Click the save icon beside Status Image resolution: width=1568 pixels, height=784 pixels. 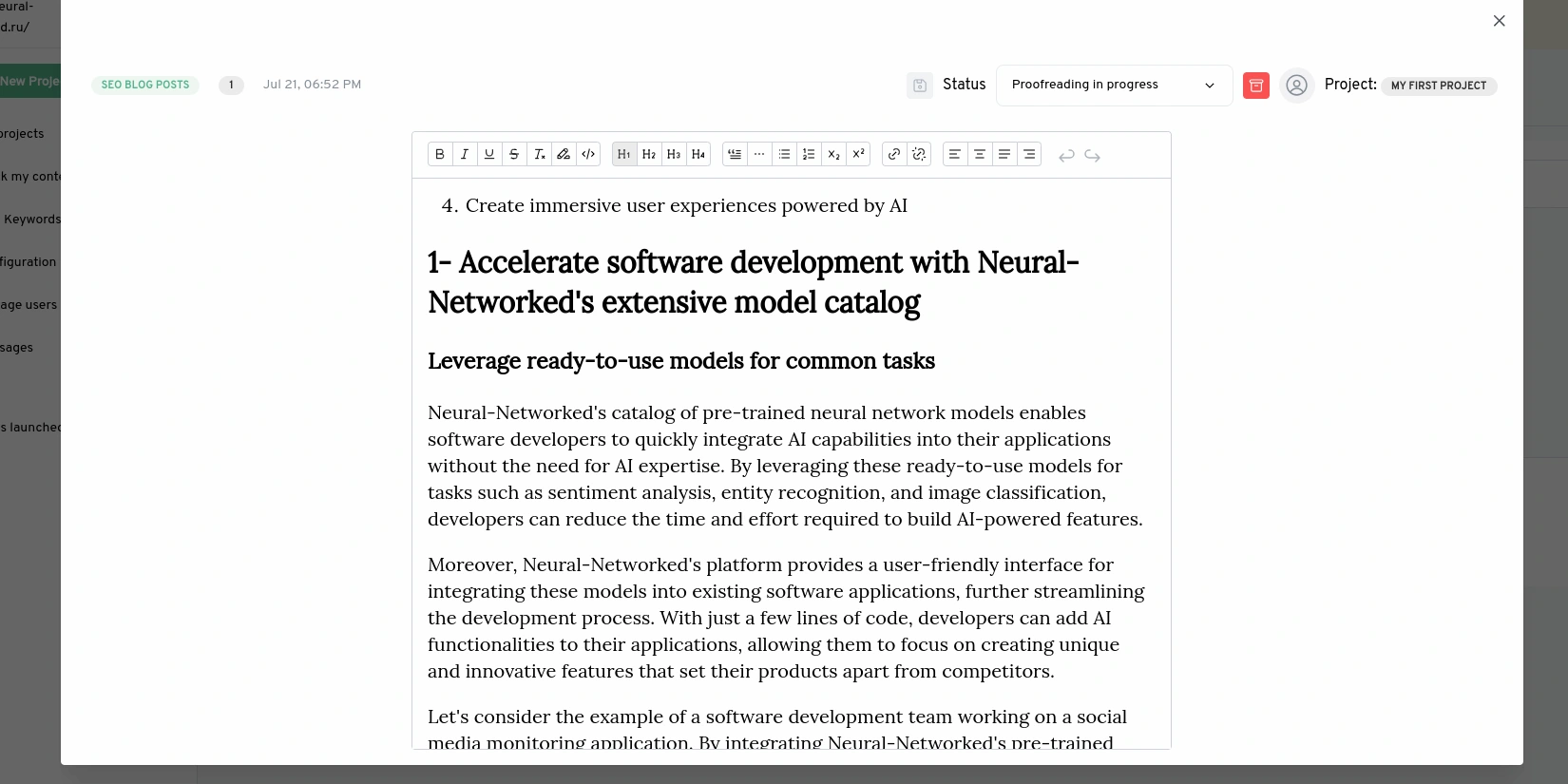[919, 86]
